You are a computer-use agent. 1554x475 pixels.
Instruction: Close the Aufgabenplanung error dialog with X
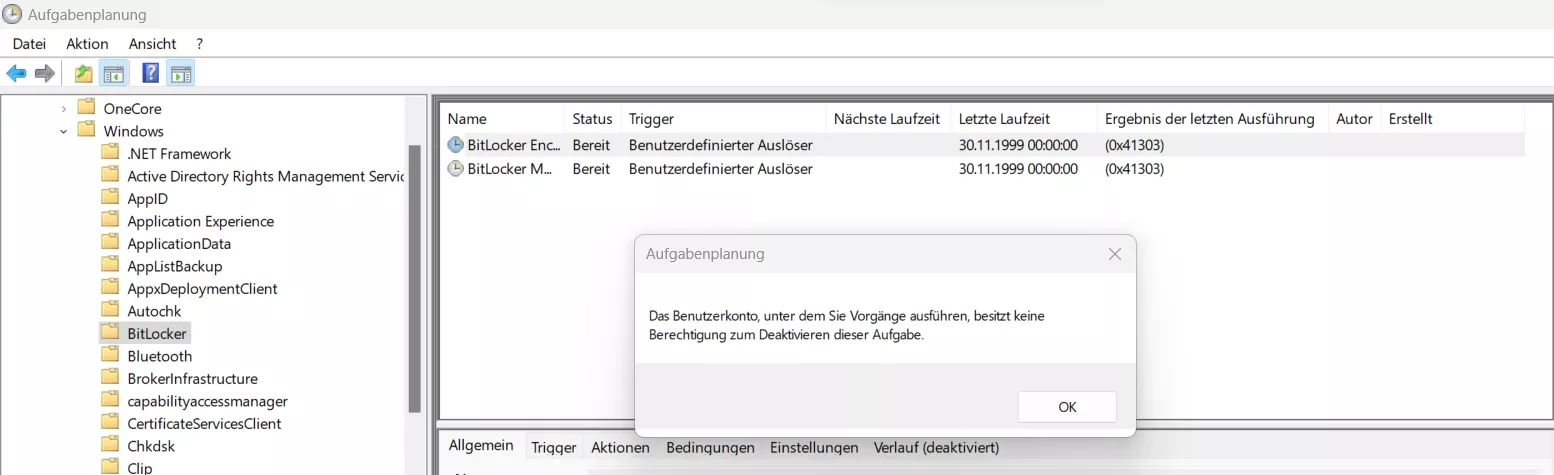1115,254
